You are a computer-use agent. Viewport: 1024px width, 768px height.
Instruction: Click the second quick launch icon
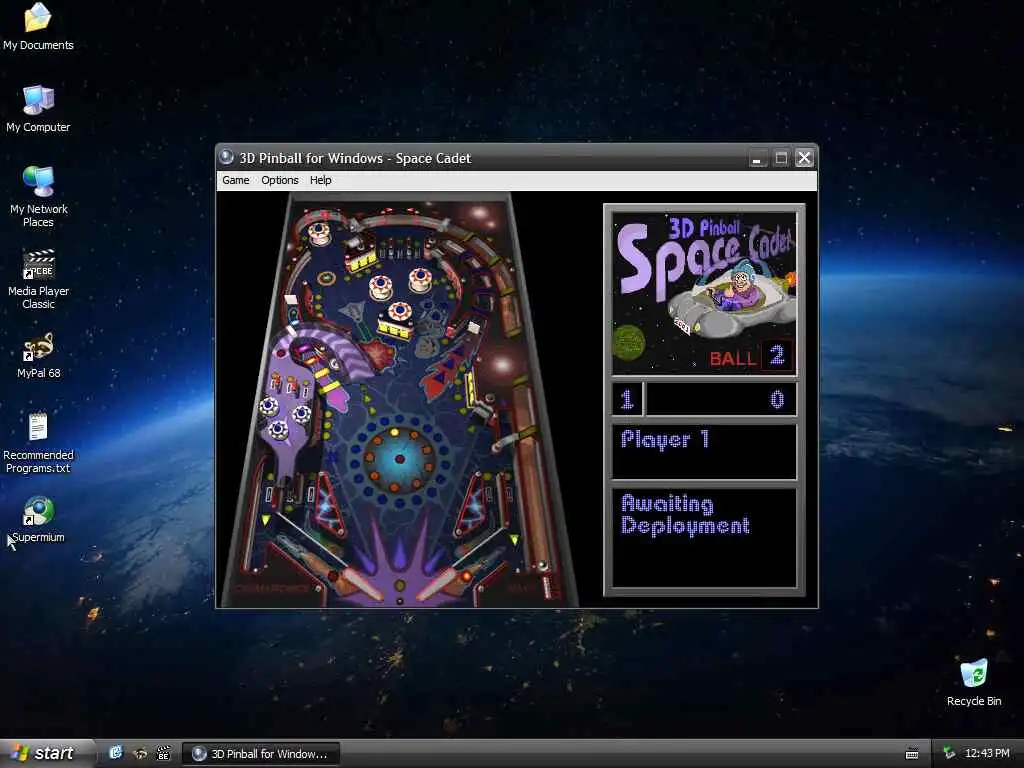140,754
